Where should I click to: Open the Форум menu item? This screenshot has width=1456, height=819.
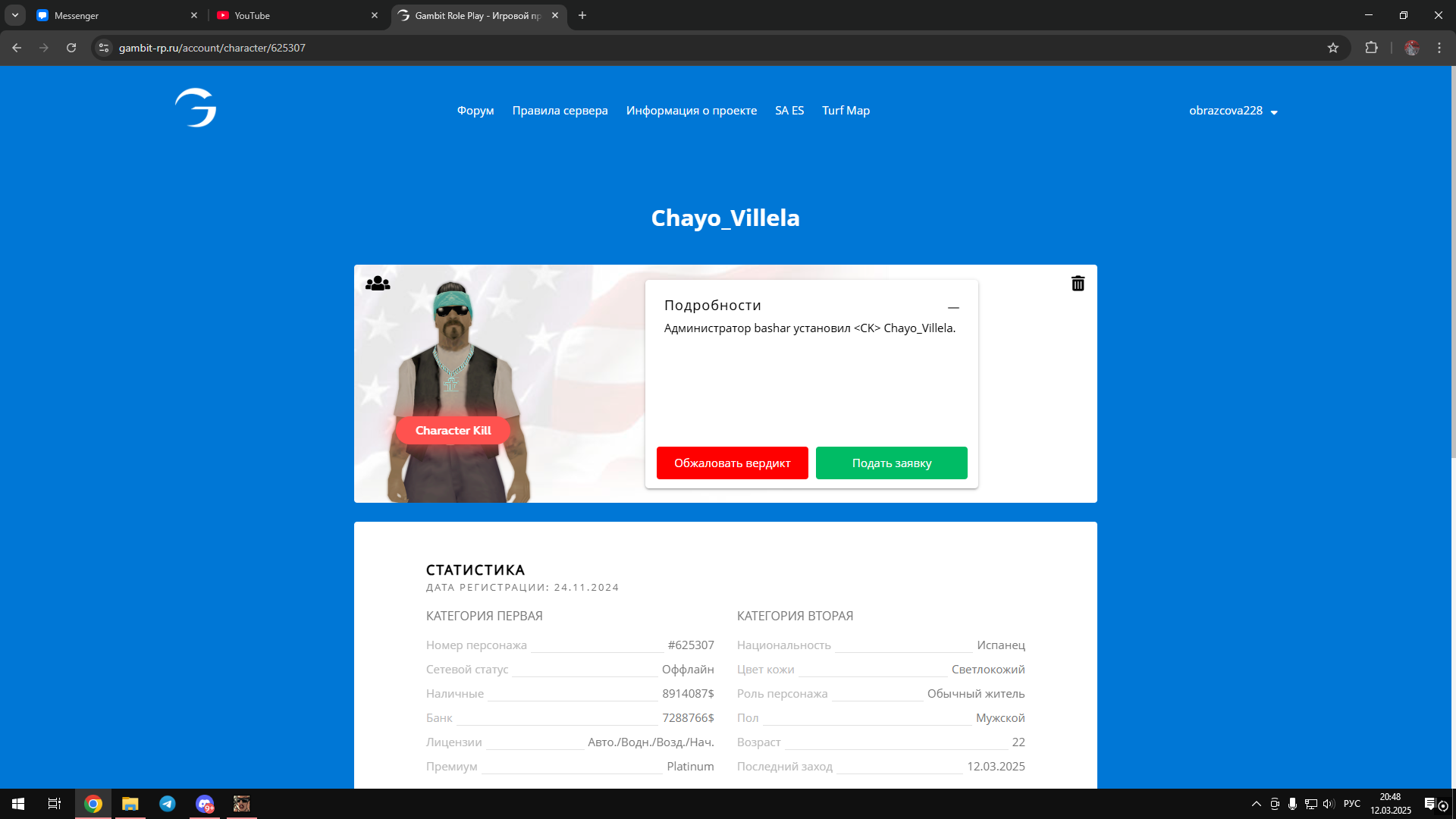pos(475,111)
